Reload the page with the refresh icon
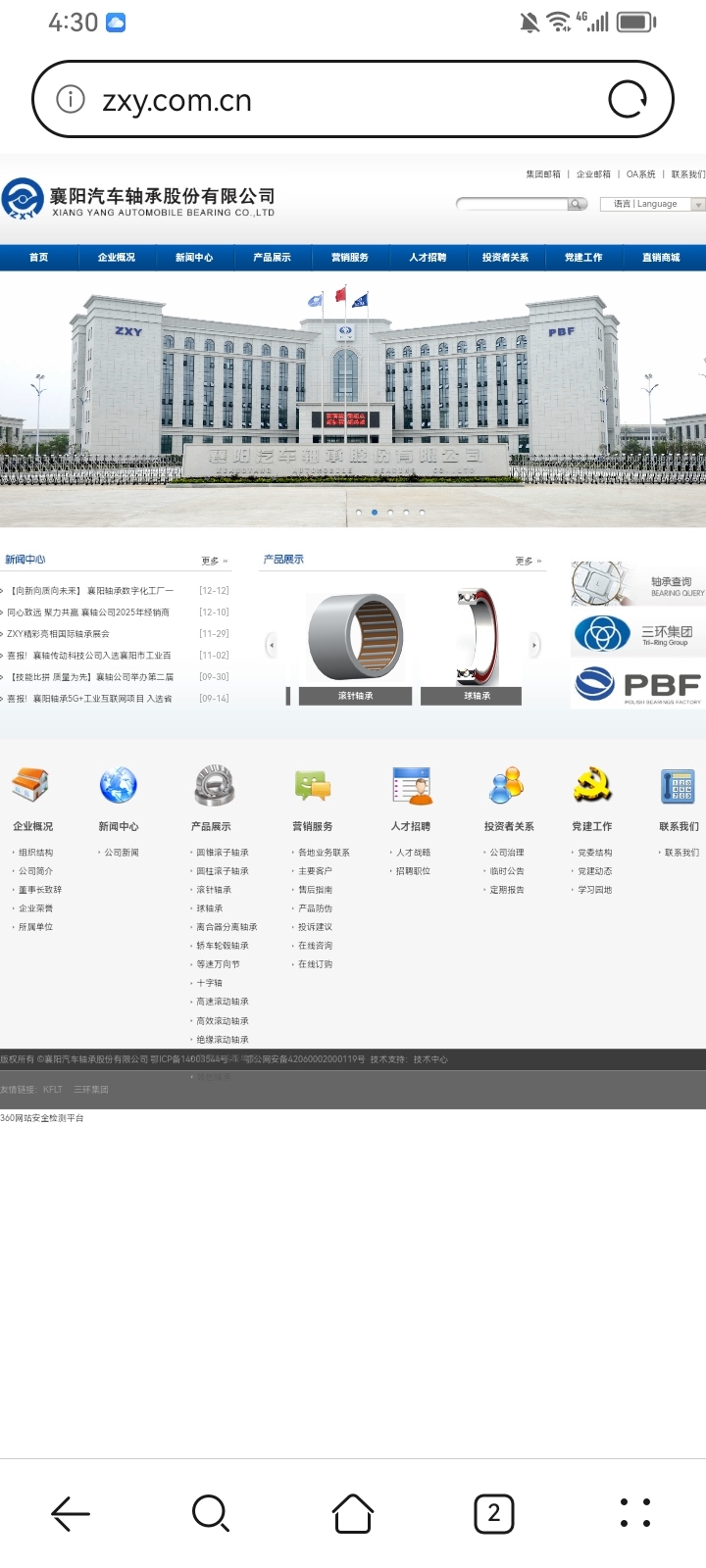The width and height of the screenshot is (706, 1568). tap(628, 99)
